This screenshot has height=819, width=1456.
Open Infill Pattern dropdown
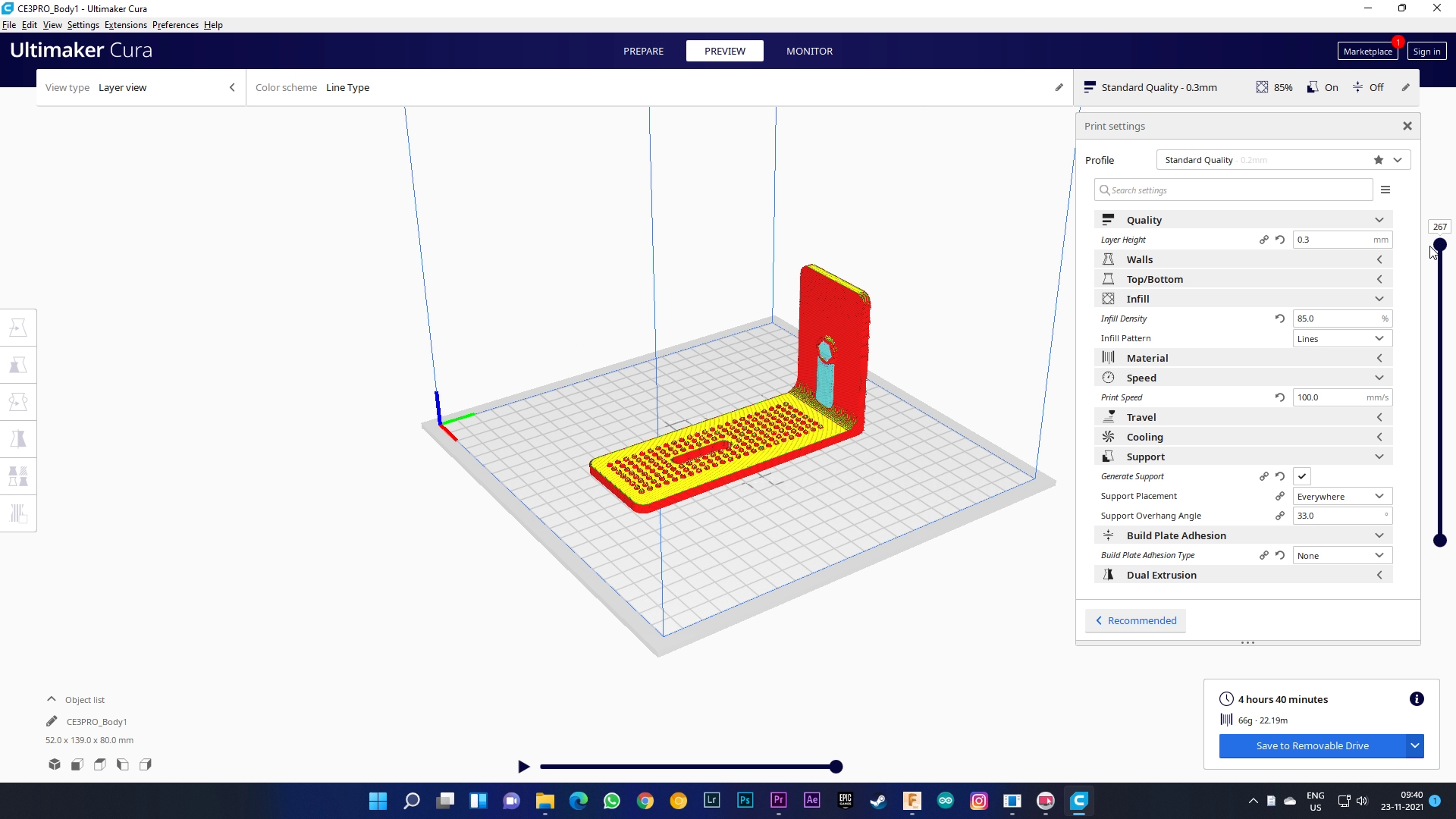[1341, 338]
